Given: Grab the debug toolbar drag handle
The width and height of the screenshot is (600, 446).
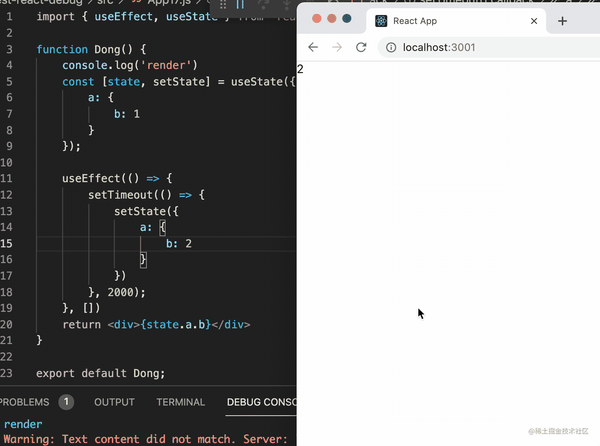Looking at the screenshot, I should [223, 5].
